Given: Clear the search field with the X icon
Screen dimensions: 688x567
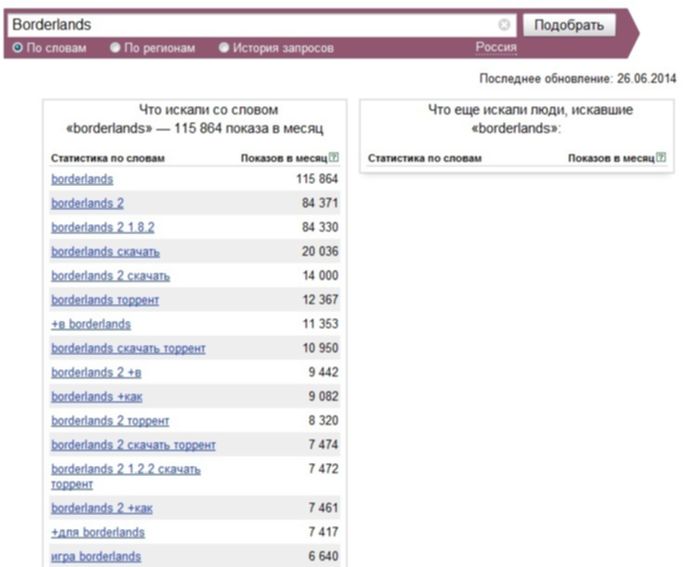Looking at the screenshot, I should [x=504, y=25].
